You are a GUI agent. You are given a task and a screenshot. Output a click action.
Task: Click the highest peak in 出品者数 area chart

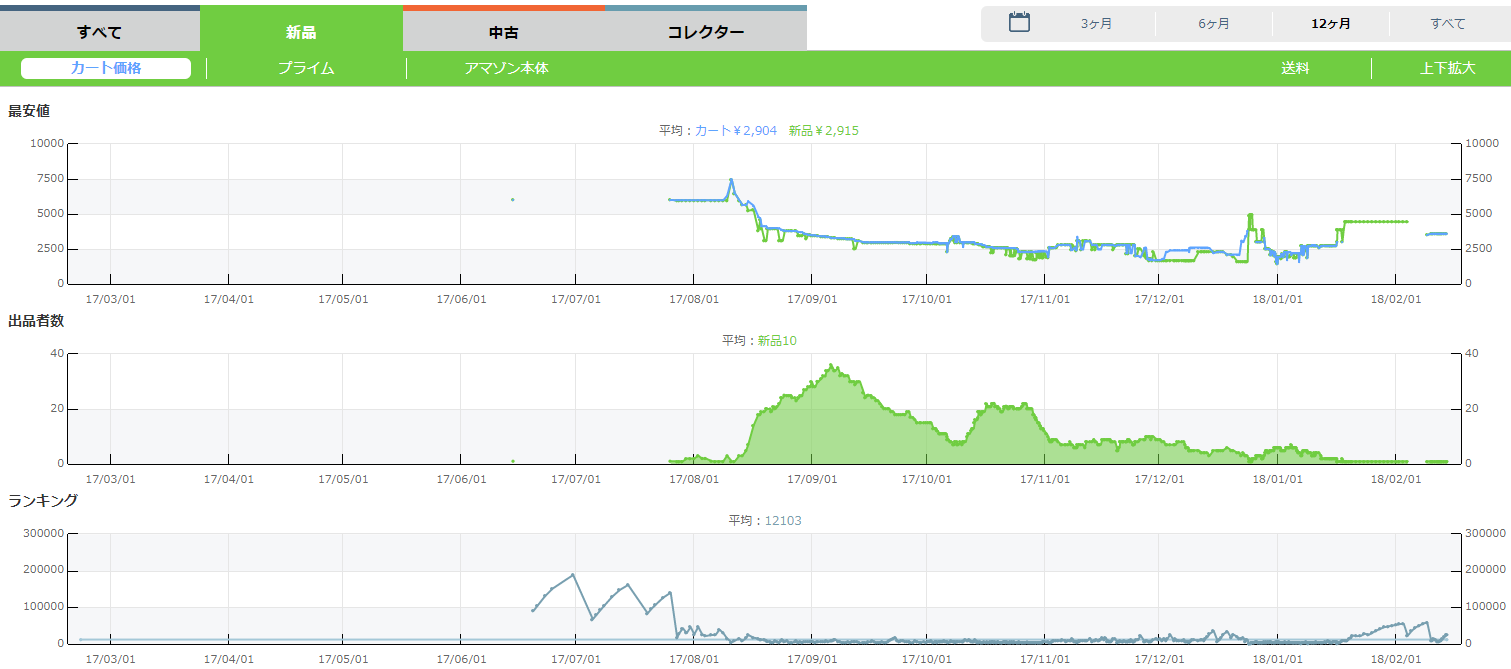pyautogui.click(x=831, y=366)
